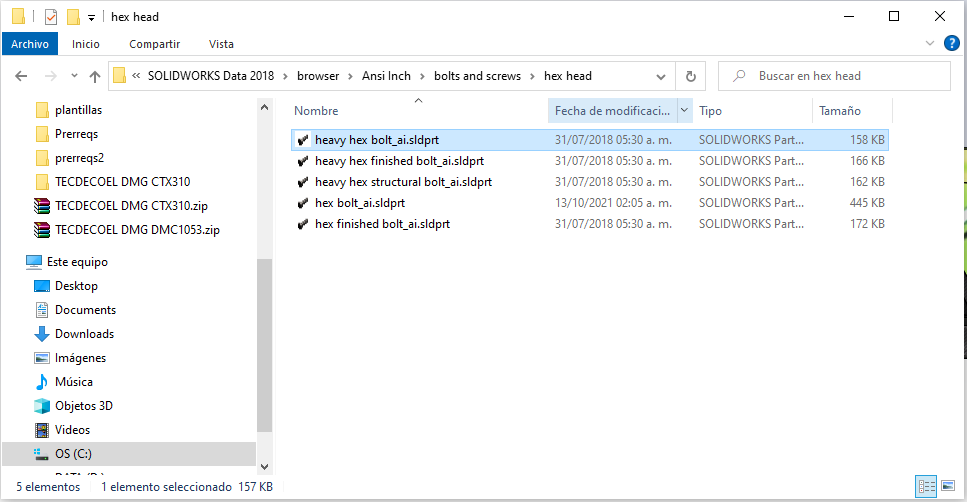Image resolution: width=967 pixels, height=502 pixels.
Task: Click the Properties quick access icon
Action: click(51, 17)
